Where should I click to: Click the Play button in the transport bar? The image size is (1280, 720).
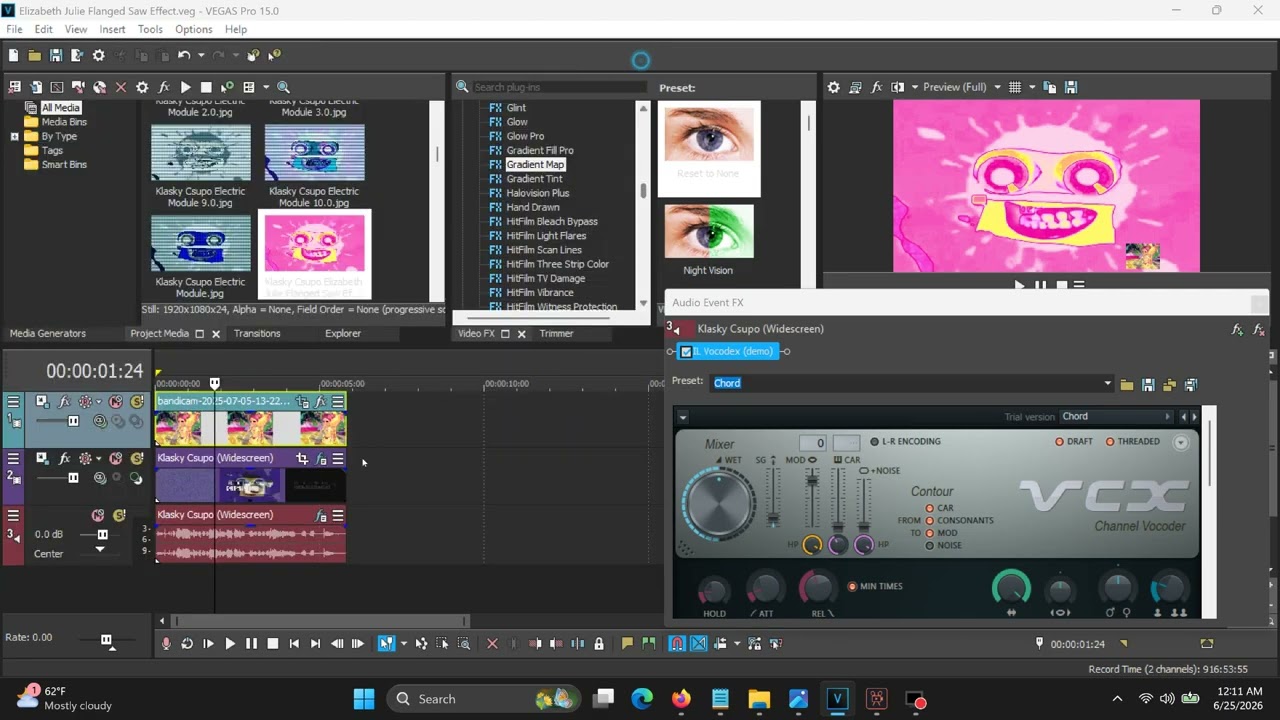pos(230,644)
